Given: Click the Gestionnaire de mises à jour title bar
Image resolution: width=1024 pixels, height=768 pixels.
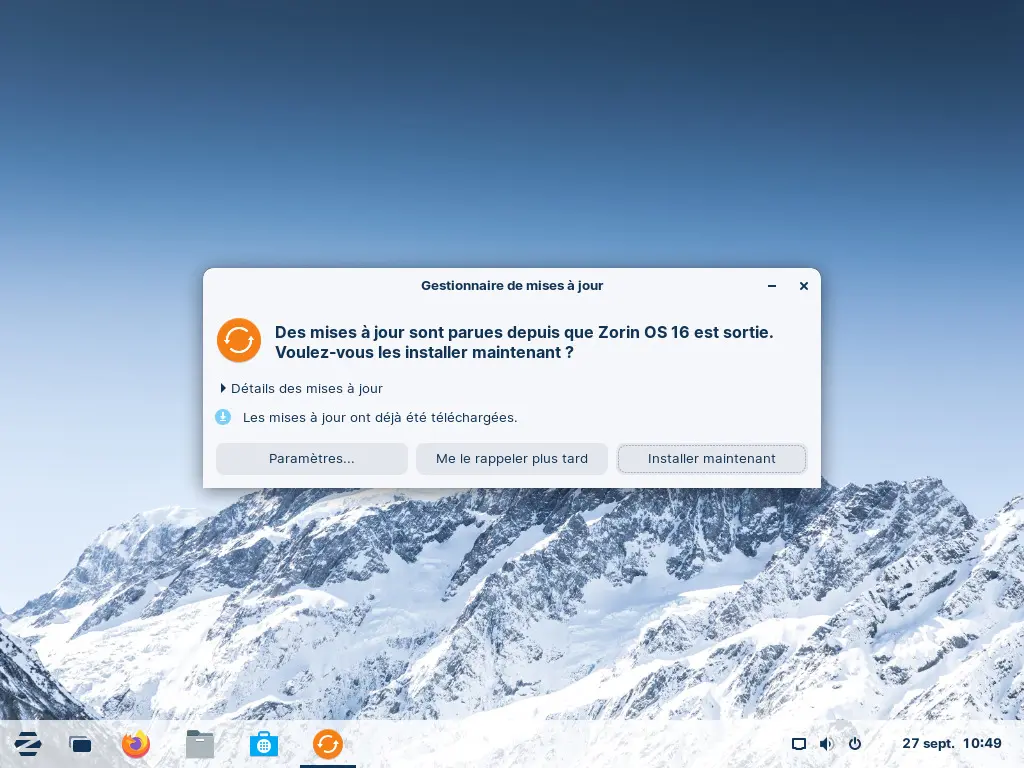Looking at the screenshot, I should [512, 286].
